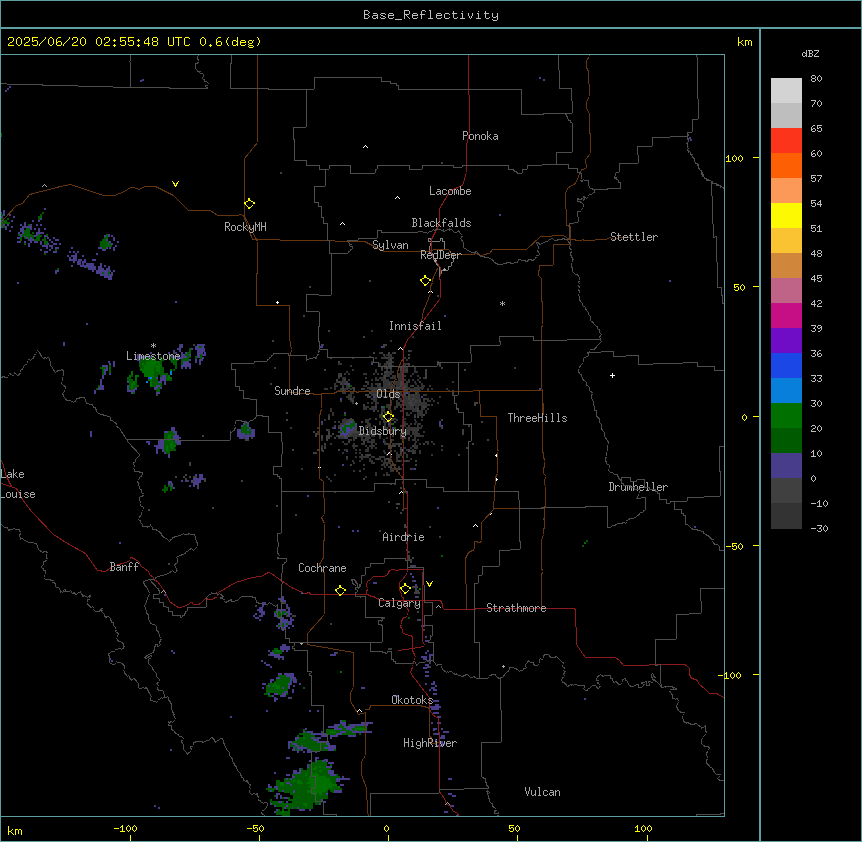Click the Calgary city label
The height and width of the screenshot is (842, 862).
tap(400, 603)
